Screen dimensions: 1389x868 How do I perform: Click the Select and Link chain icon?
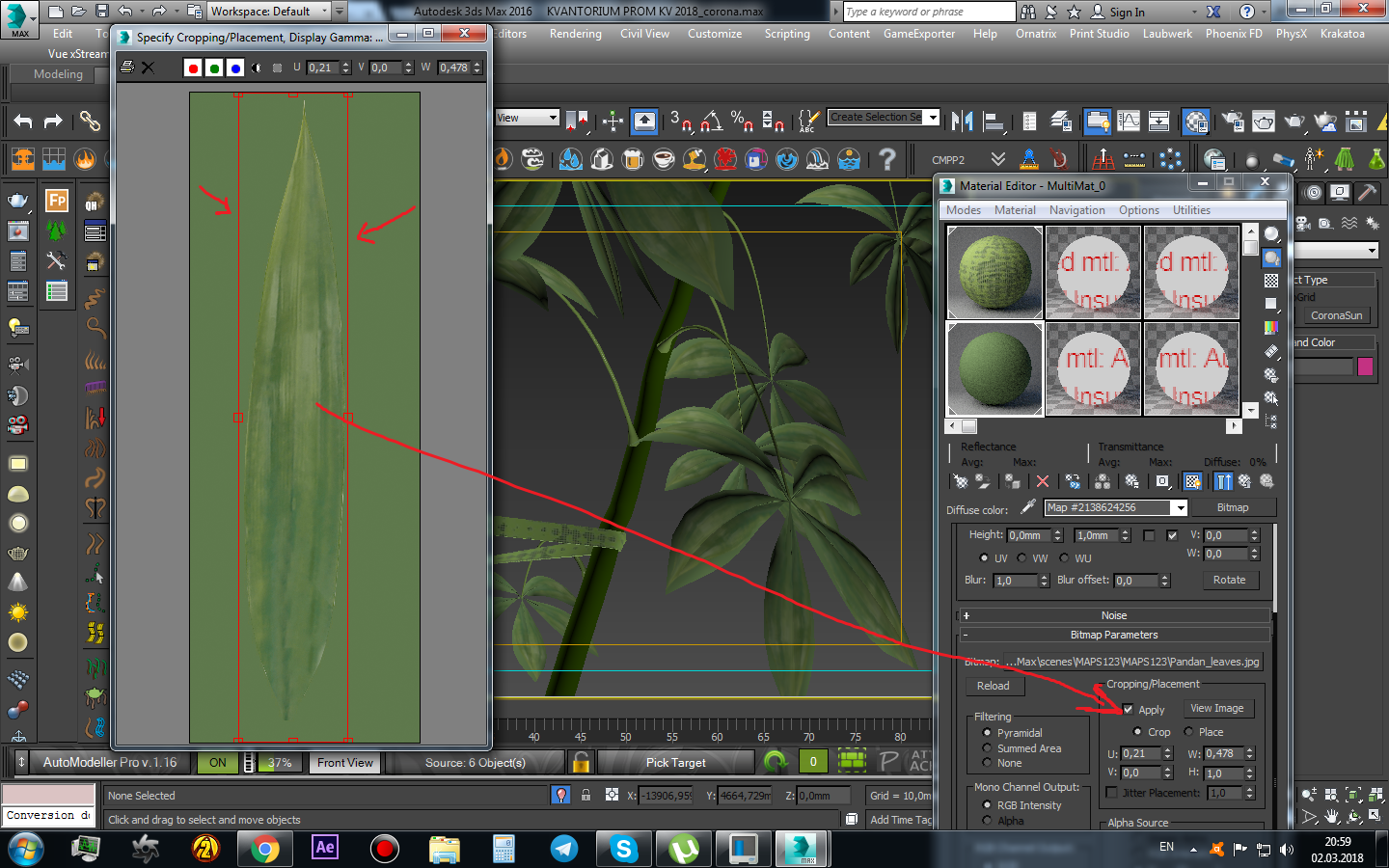(90, 122)
